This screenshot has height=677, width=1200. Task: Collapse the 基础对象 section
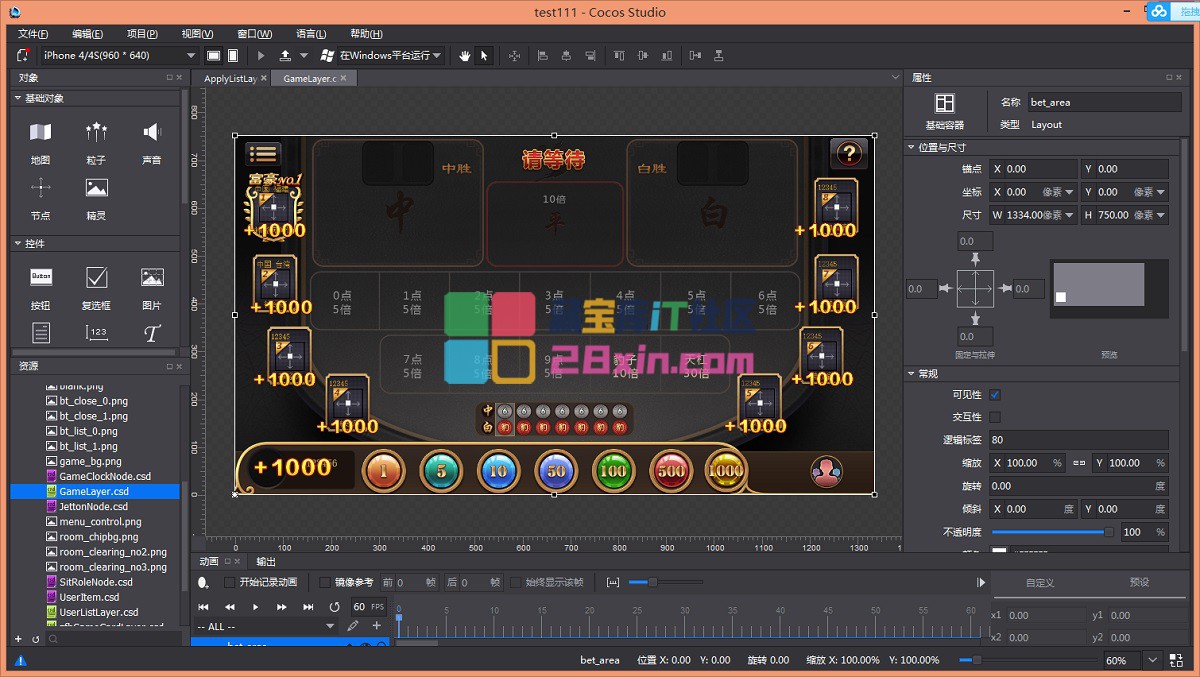click(x=18, y=99)
